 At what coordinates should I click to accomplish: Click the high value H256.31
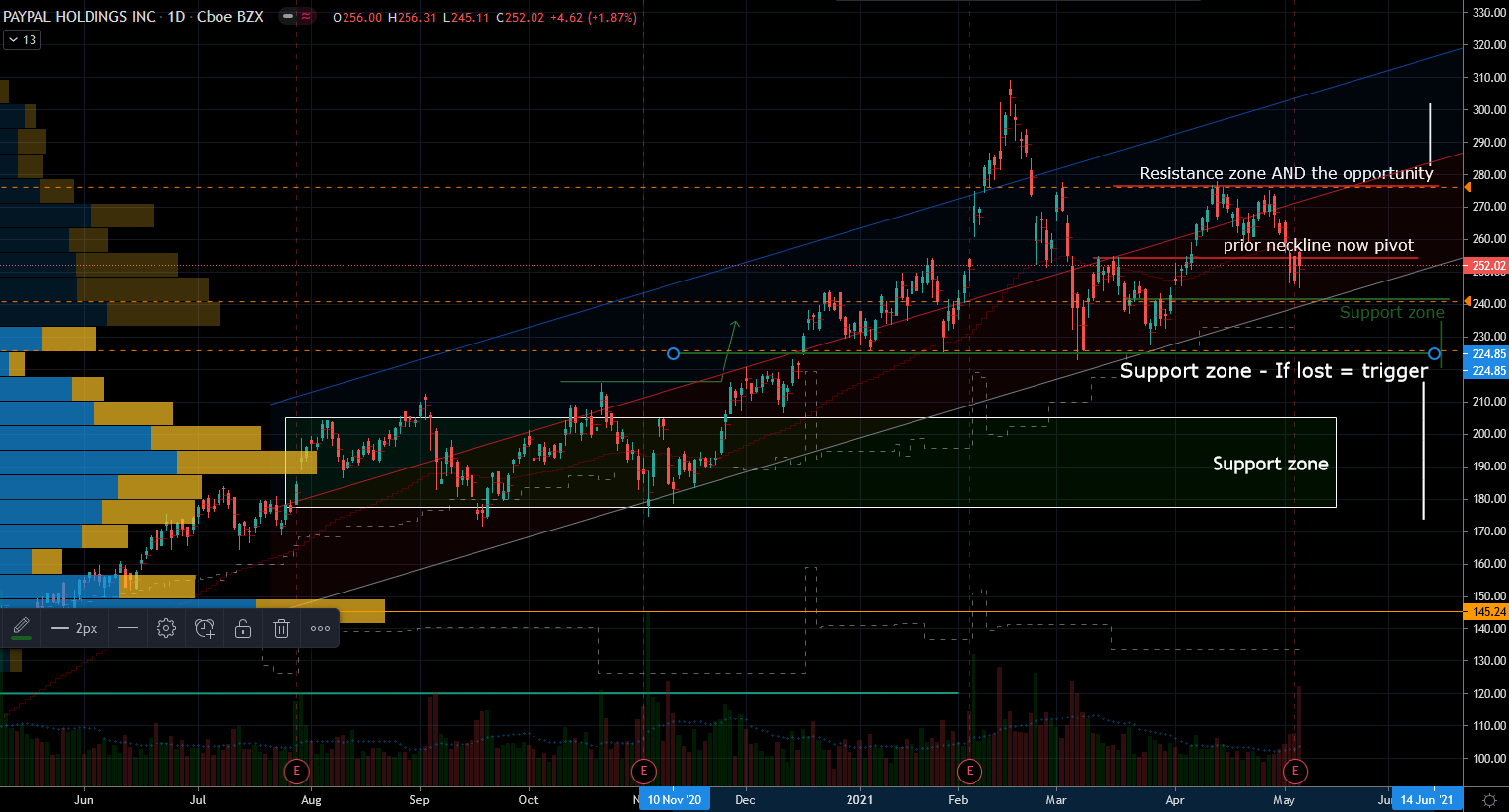click(x=412, y=18)
